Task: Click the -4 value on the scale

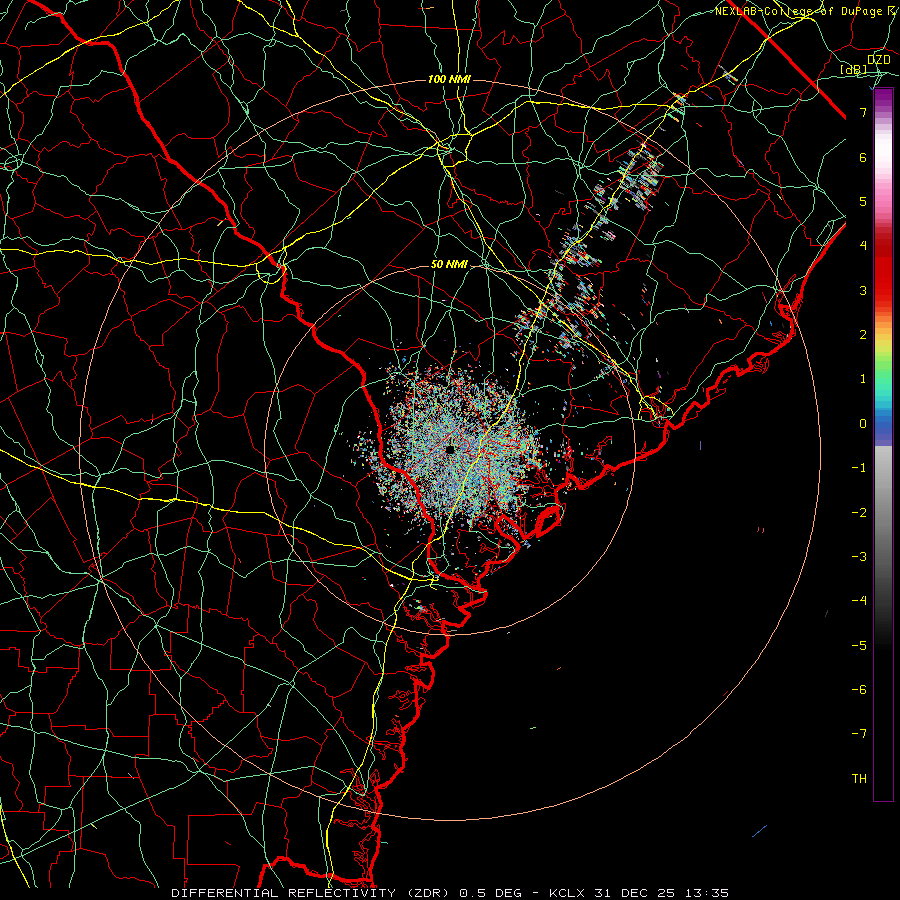Action: [x=859, y=601]
